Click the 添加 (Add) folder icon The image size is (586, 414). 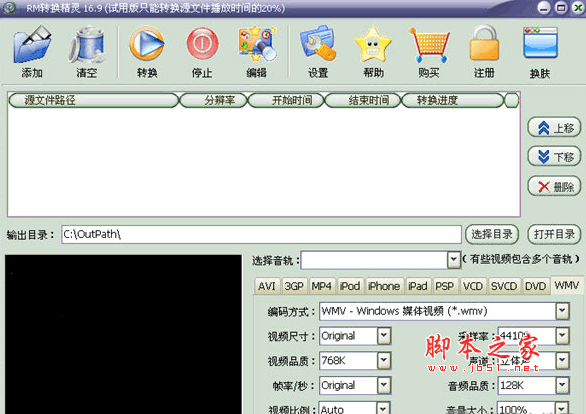click(x=32, y=44)
